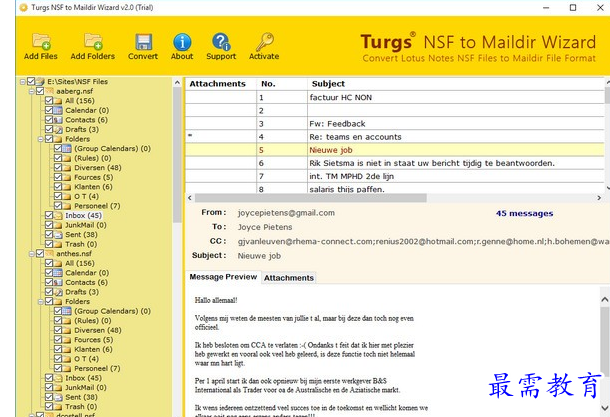Click the E:\Sites\NSF Files root icon
Image resolution: width=610 pixels, height=417 pixels.
pos(40,82)
